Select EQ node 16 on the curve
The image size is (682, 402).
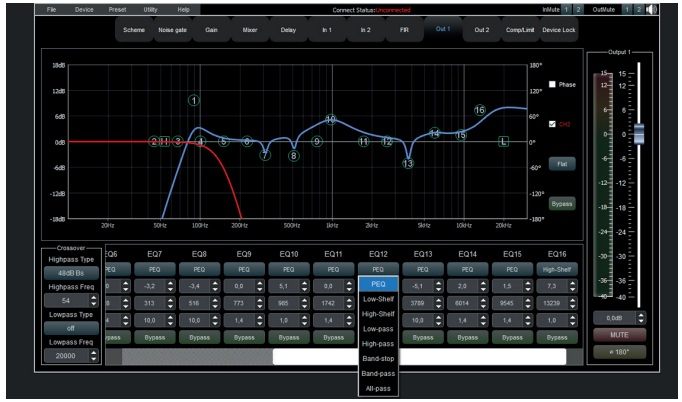[480, 110]
